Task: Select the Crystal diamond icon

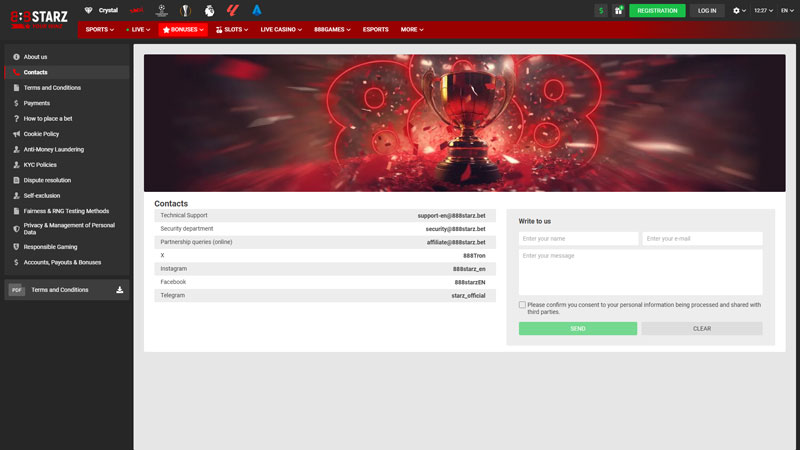Action: [89, 10]
